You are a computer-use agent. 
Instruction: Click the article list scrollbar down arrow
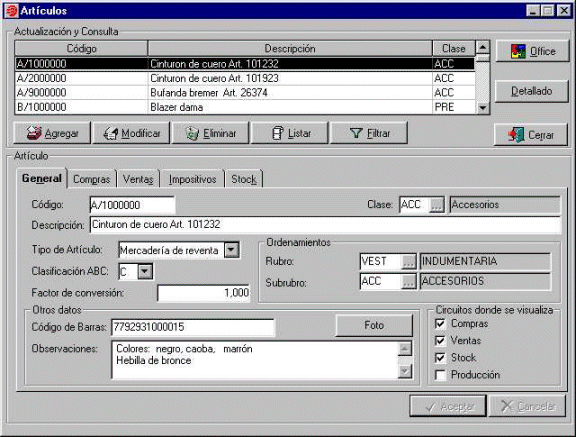point(483,108)
